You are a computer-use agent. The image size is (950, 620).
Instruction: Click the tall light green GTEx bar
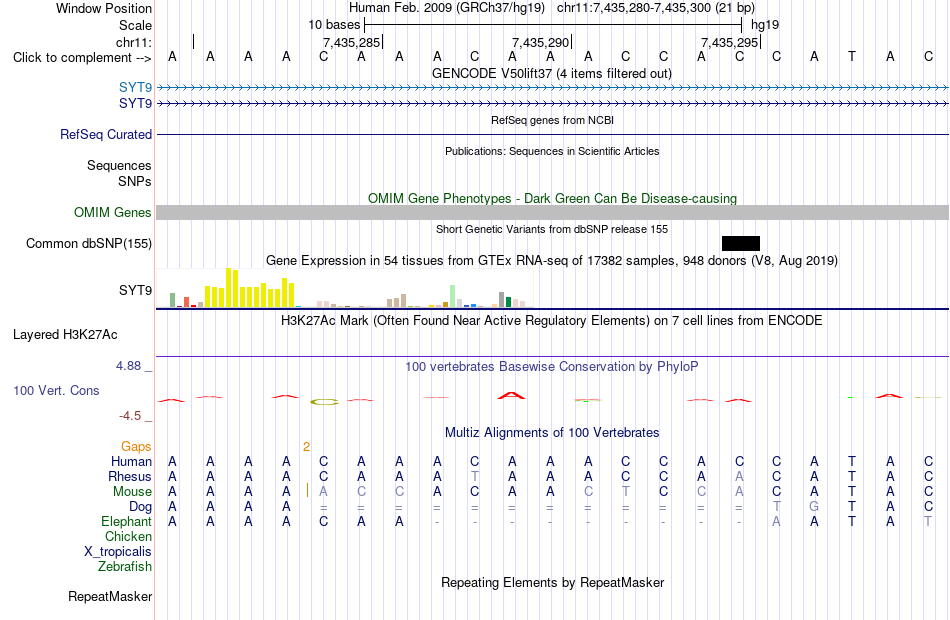(x=452, y=296)
